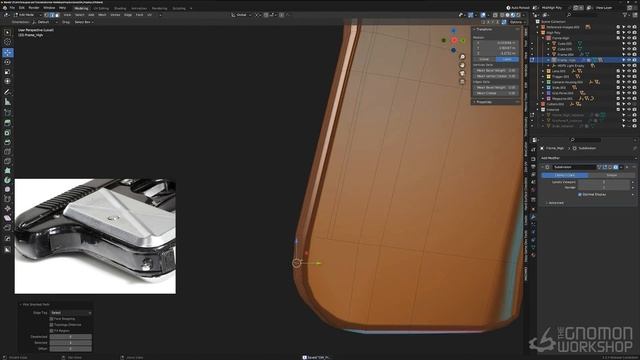Select the Select Box tool
Image resolution: width=640 pixels, height=360 pixels.
pos(7,32)
